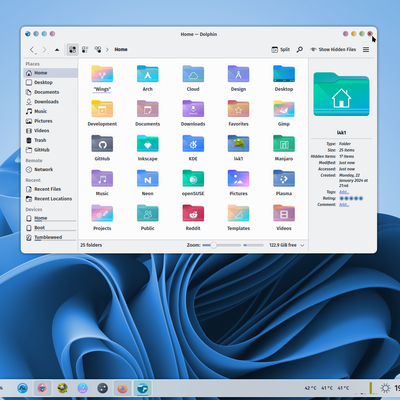Open the Arch folder
Viewport: 400px width, 400px height.
tap(148, 74)
